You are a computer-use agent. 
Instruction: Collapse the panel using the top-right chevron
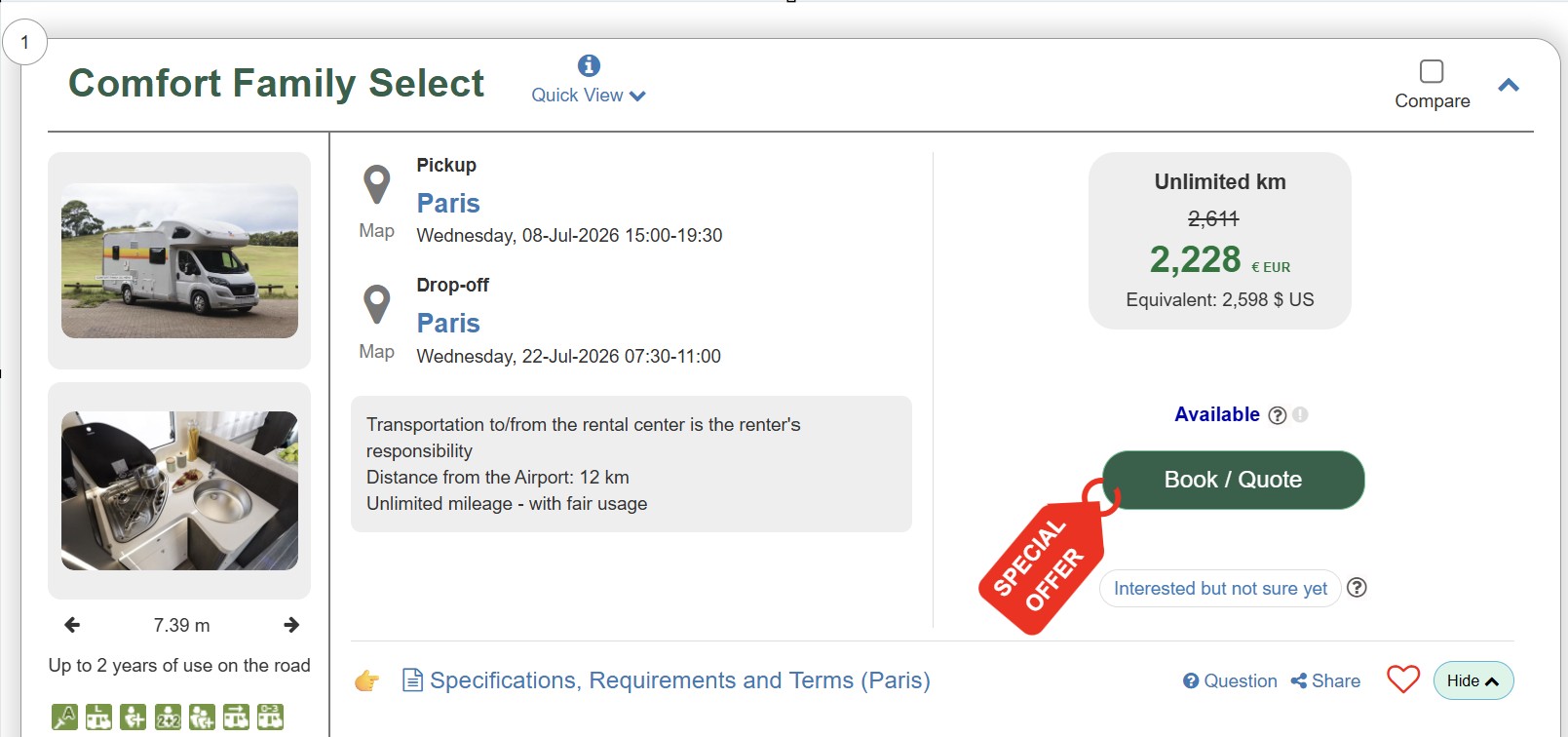pos(1509,85)
